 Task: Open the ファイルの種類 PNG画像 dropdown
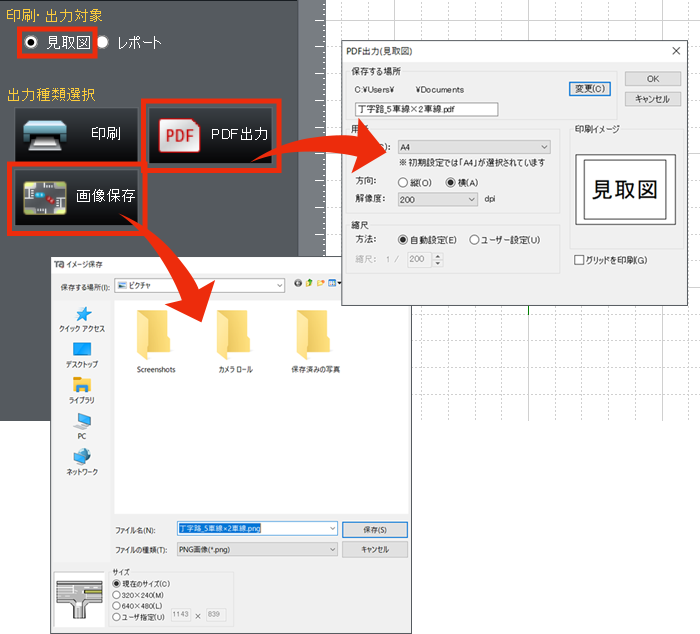[x=257, y=549]
